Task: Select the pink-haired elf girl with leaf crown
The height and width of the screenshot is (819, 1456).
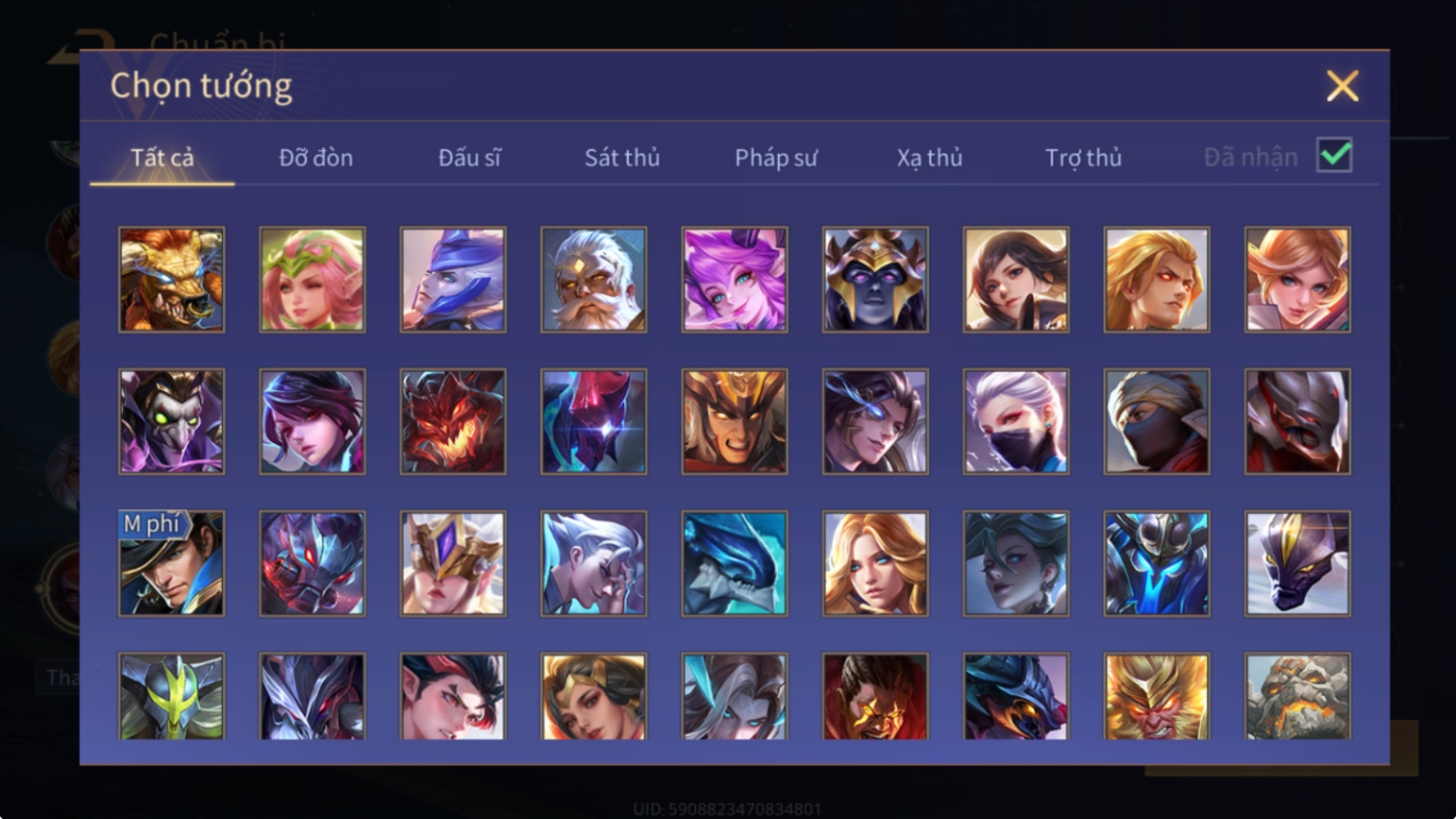Action: (x=312, y=280)
